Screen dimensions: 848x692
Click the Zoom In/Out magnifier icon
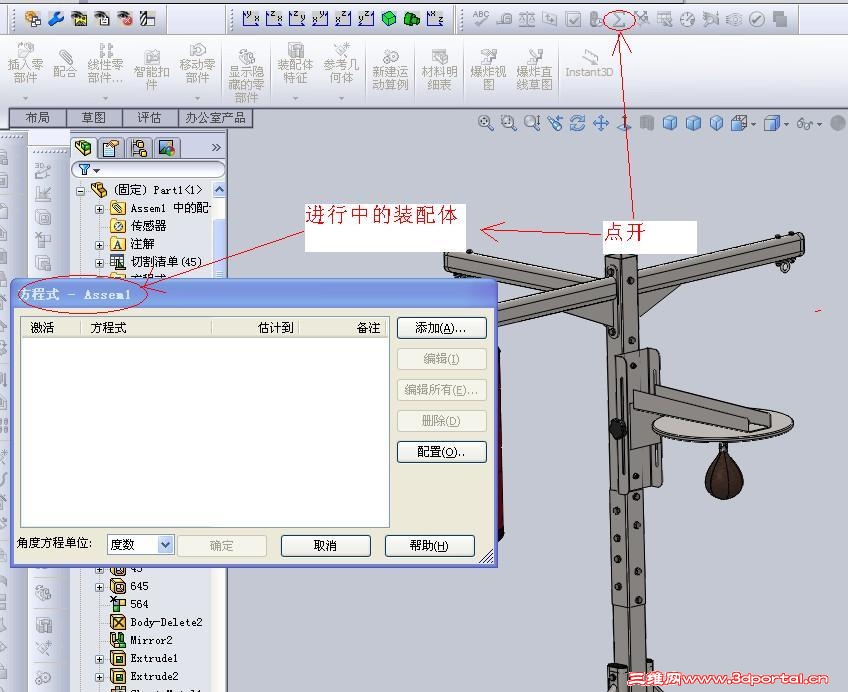coord(532,123)
